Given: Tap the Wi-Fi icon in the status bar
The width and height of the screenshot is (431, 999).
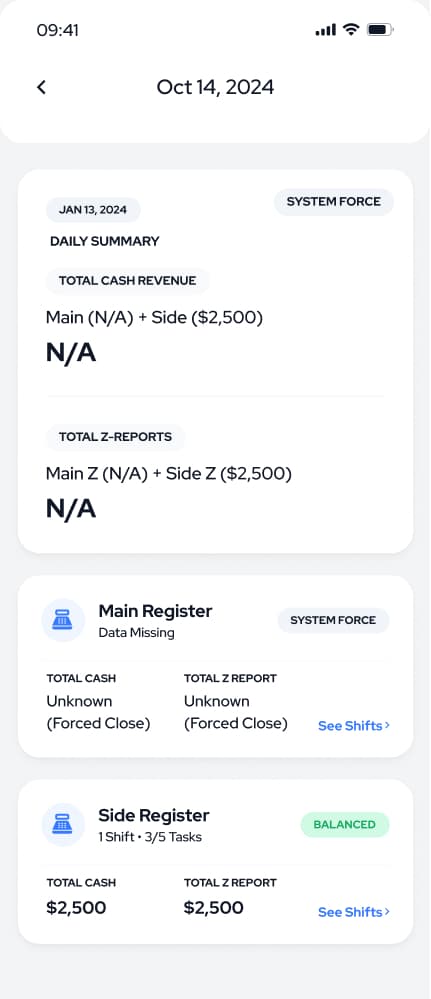Looking at the screenshot, I should (x=351, y=29).
